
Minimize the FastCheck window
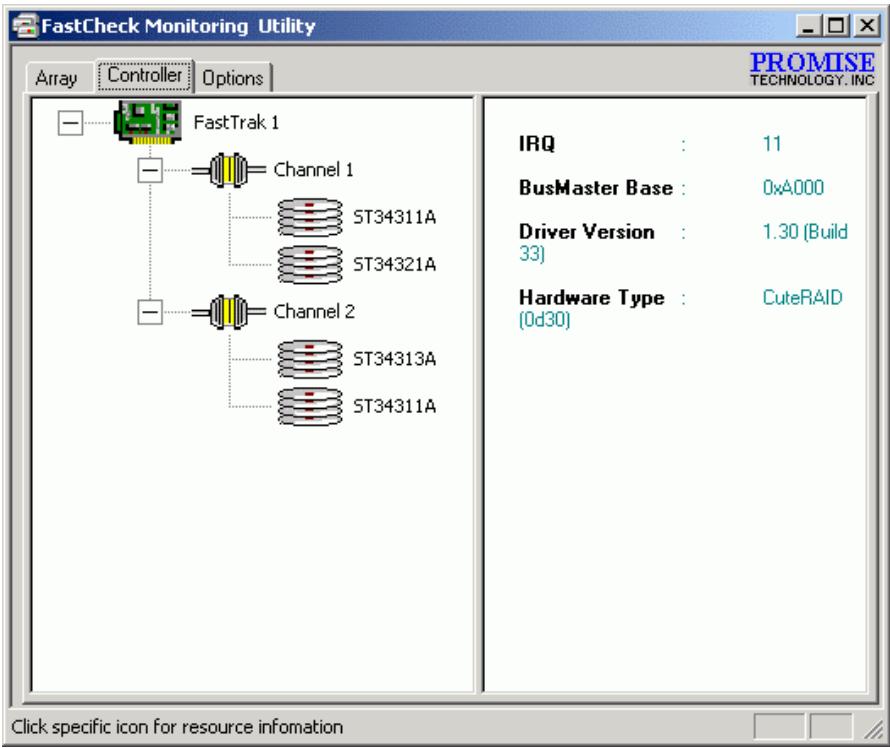pyautogui.click(x=809, y=26)
